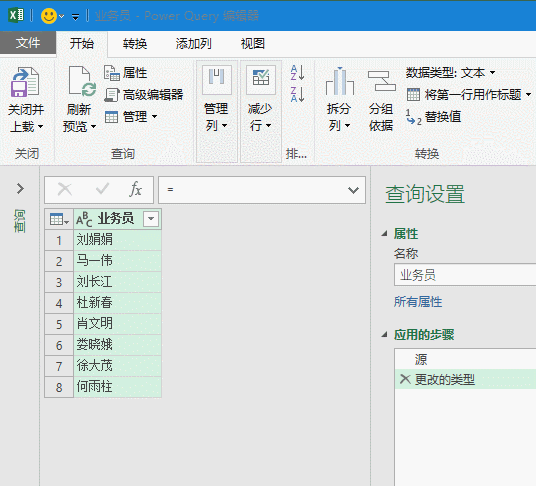The width and height of the screenshot is (536, 486).
Task: Click the smiley feedback icon
Action: click(49, 16)
